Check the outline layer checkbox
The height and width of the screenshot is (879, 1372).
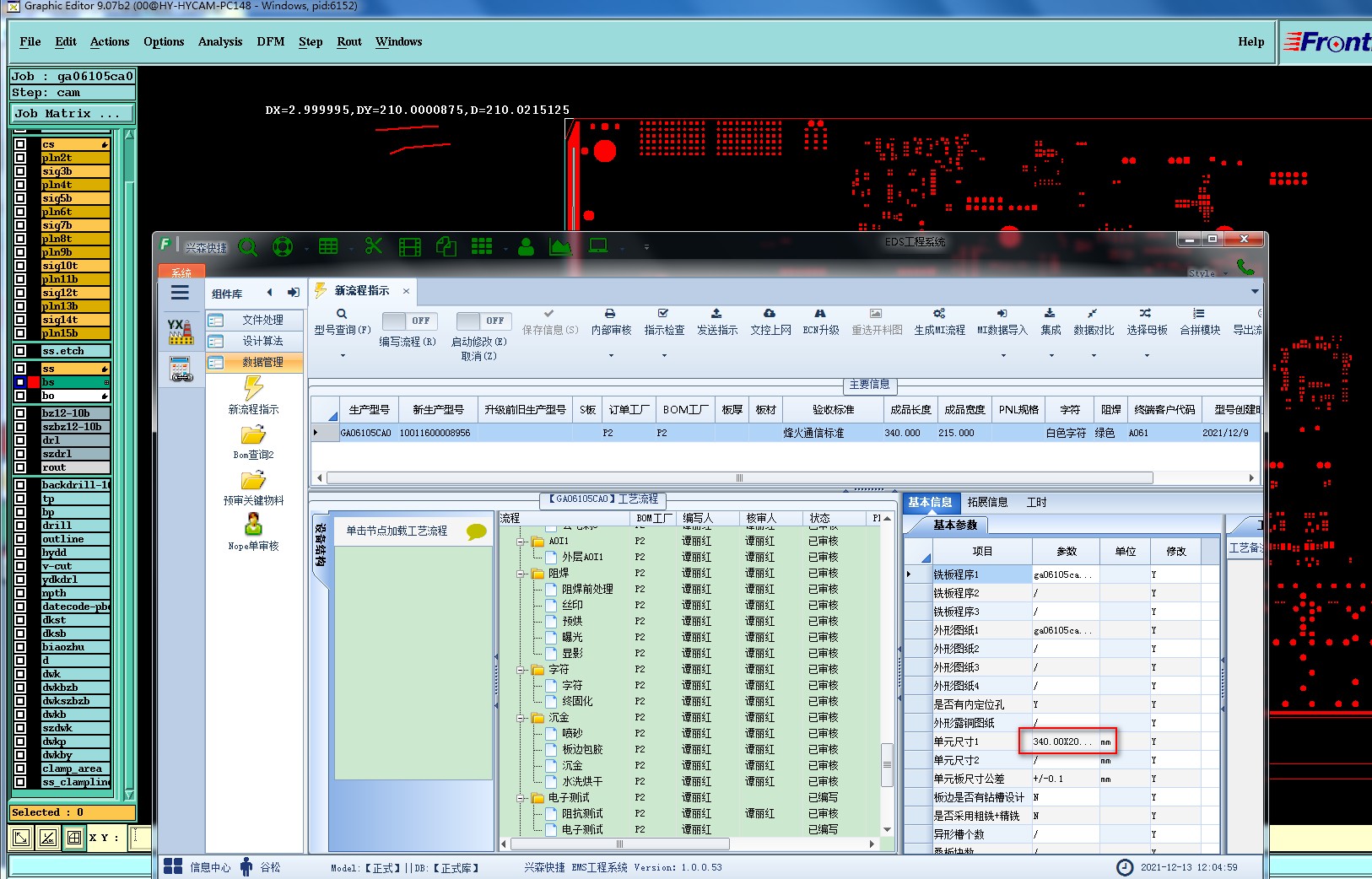coord(20,539)
